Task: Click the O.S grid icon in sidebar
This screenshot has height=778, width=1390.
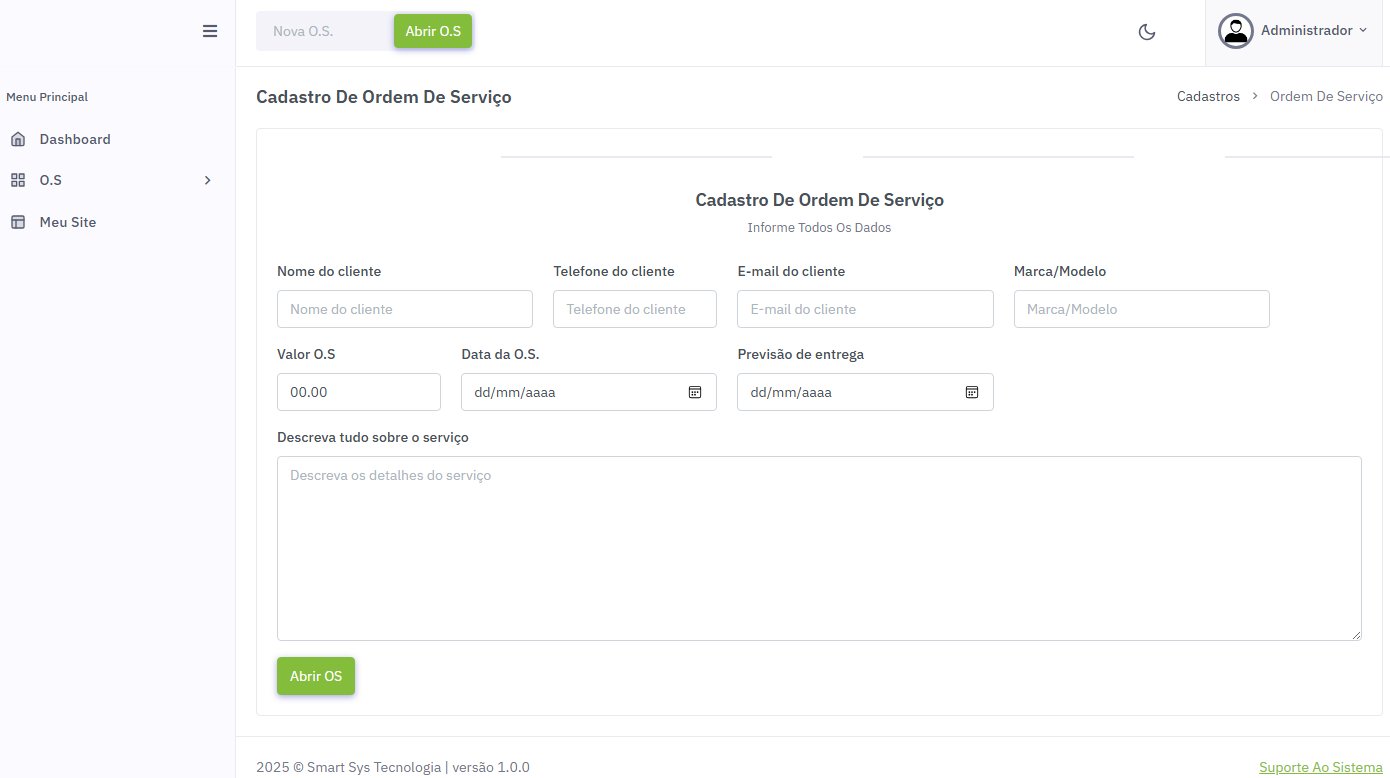Action: click(x=18, y=180)
